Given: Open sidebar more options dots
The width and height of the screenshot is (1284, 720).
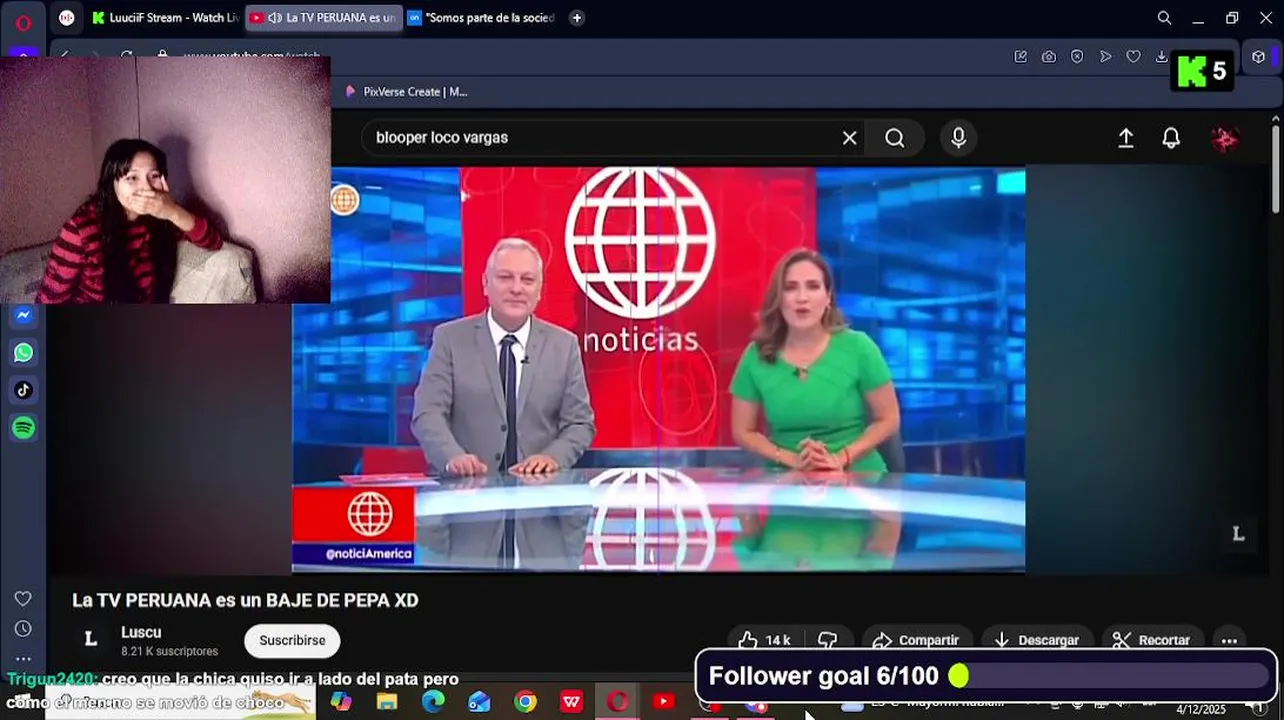Looking at the screenshot, I should coord(23,658).
